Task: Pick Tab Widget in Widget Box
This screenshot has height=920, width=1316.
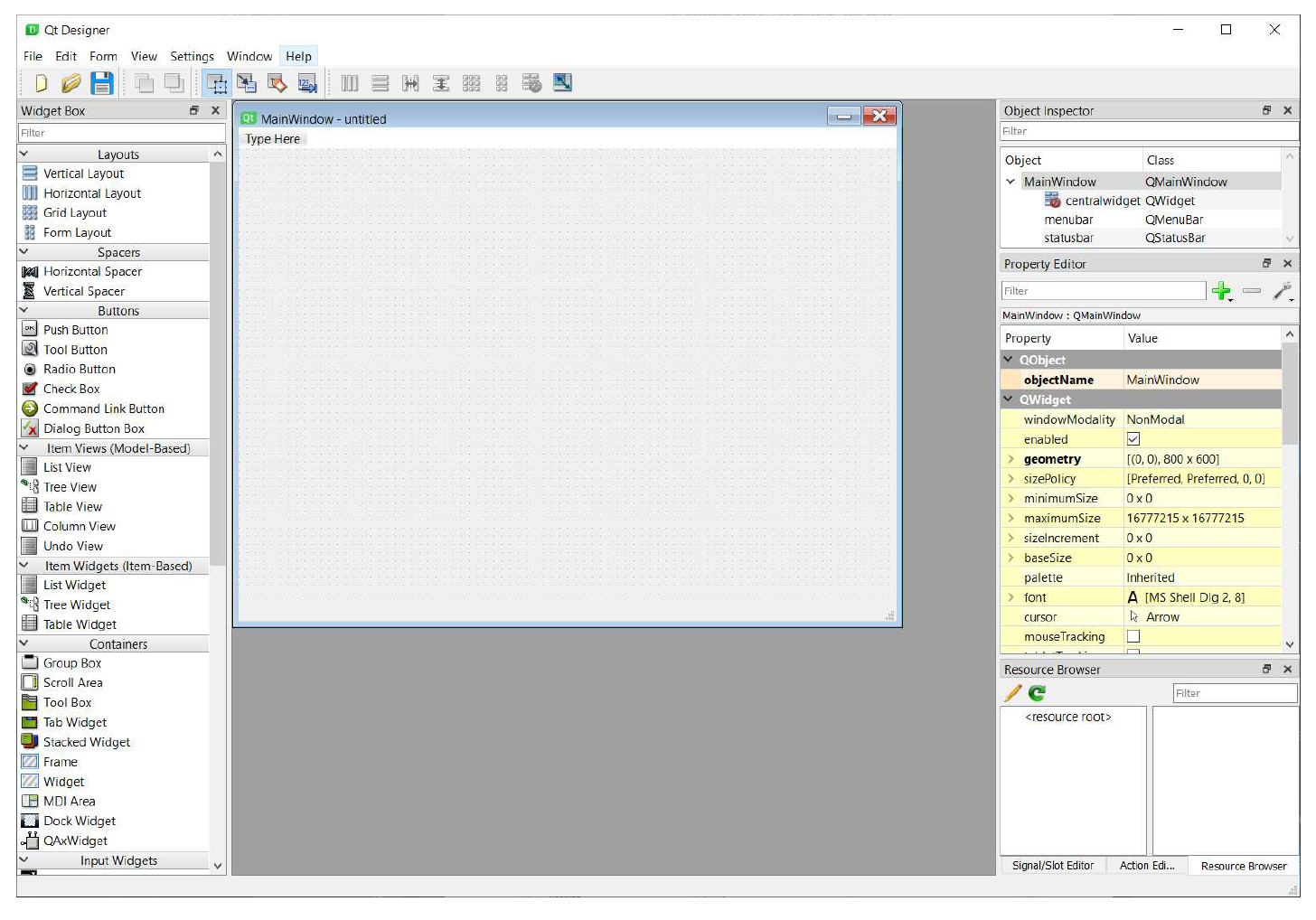Action: click(75, 722)
